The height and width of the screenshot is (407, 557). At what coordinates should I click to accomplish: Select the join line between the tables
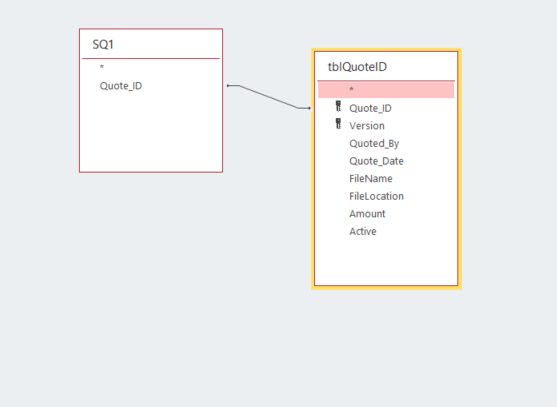tap(269, 97)
